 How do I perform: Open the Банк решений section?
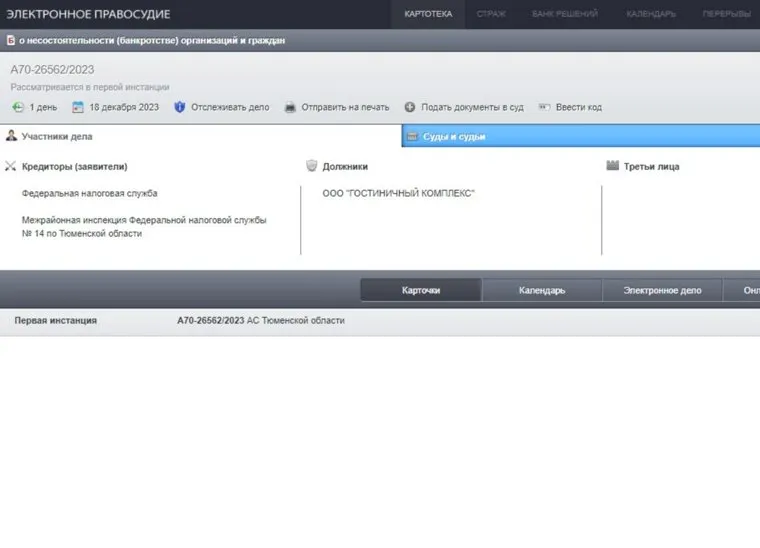tap(565, 14)
